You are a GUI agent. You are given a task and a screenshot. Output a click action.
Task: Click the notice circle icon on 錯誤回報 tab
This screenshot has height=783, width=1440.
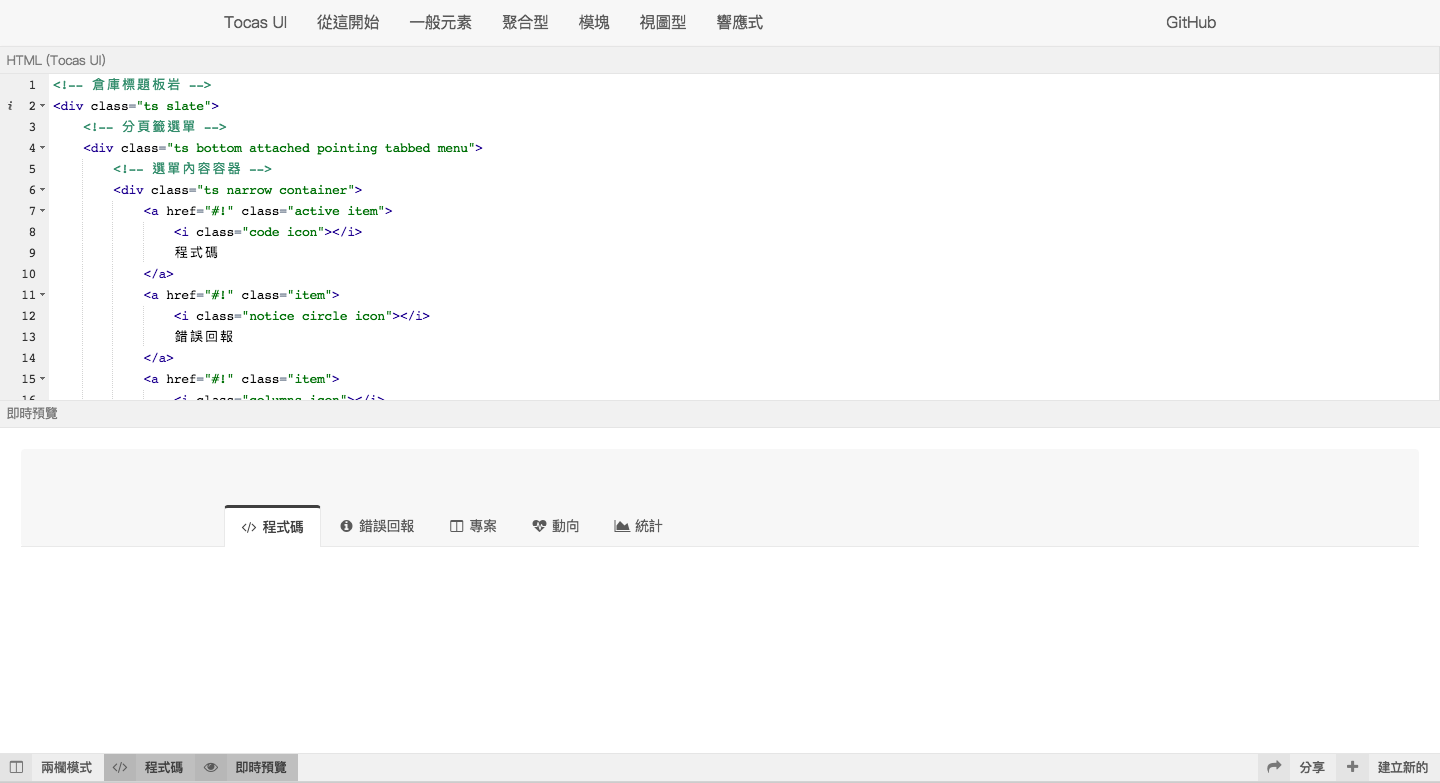pos(346,526)
